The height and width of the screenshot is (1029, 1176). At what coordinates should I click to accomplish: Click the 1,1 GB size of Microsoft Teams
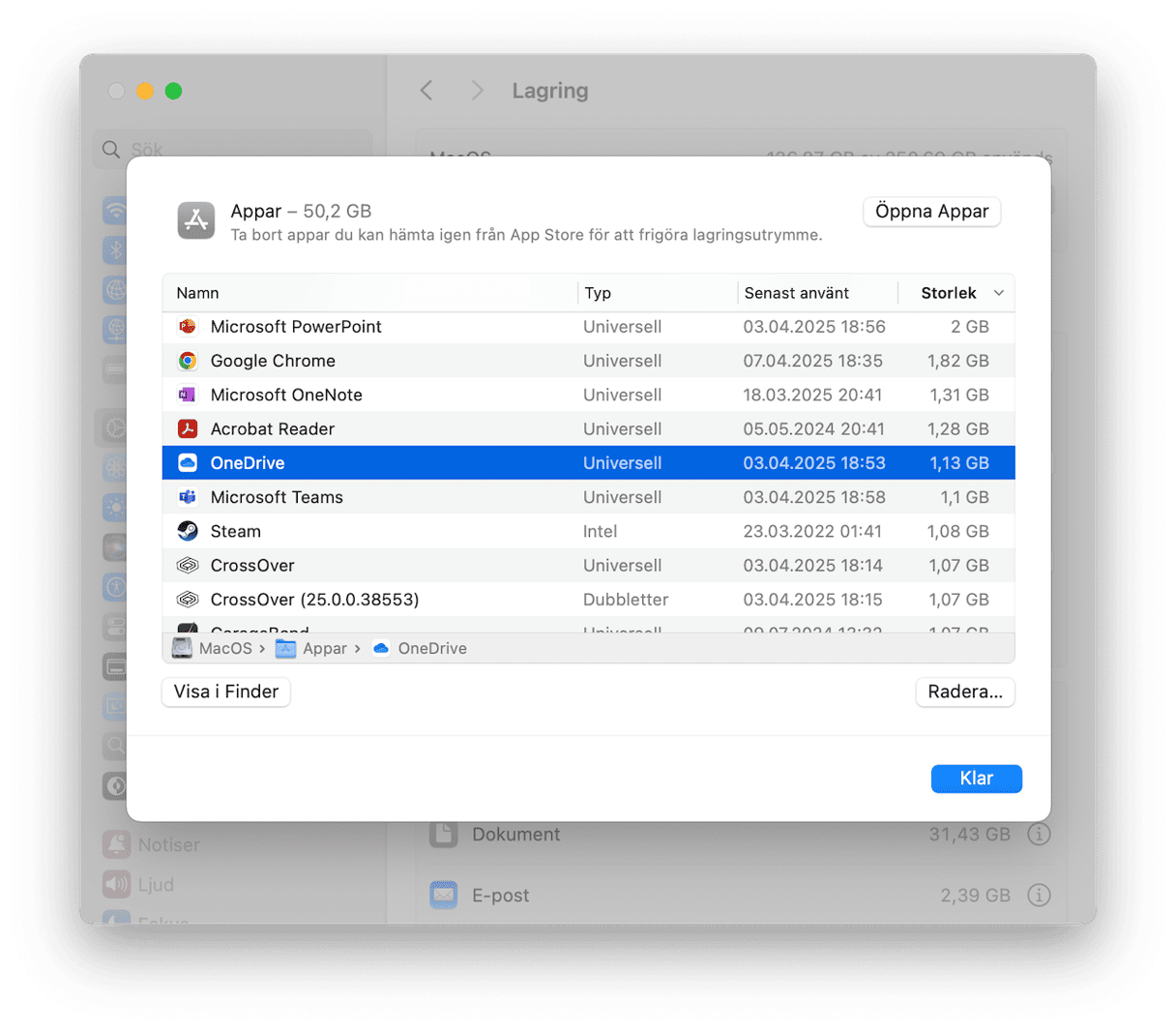(x=964, y=497)
